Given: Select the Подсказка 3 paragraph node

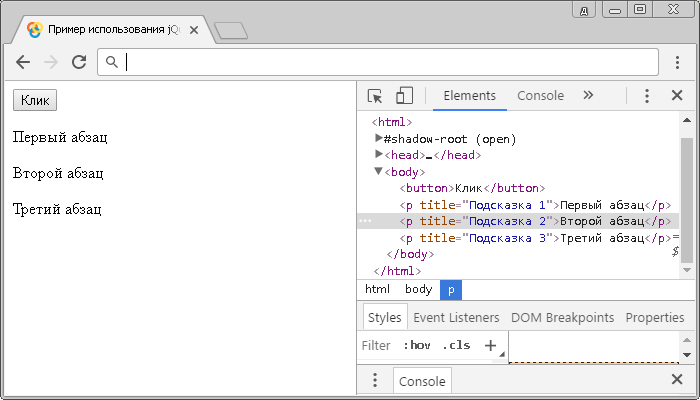Looking at the screenshot, I should [x=535, y=238].
